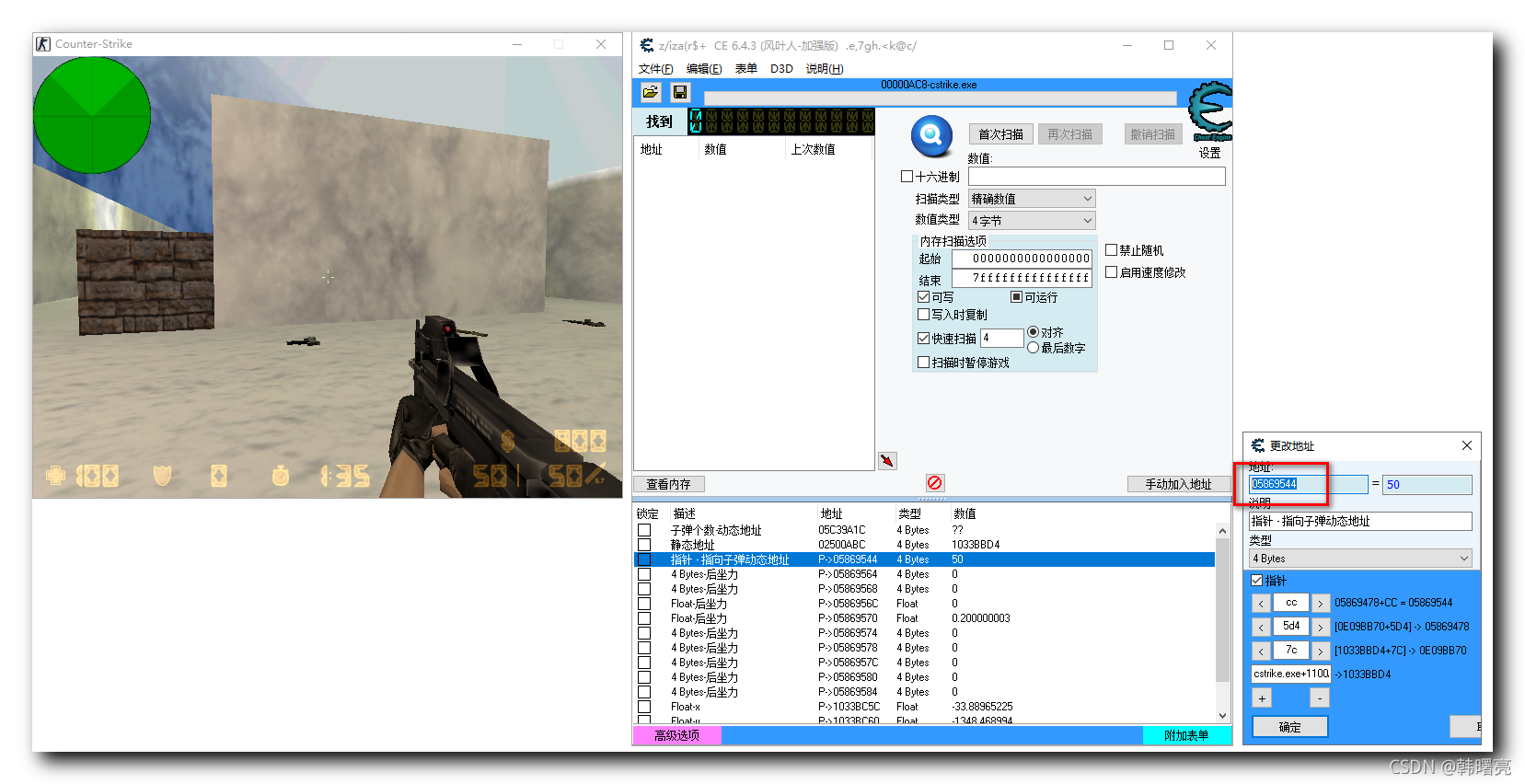Click 首次扫描 first scan button
Image resolution: width=1525 pixels, height=784 pixels.
click(x=1000, y=134)
